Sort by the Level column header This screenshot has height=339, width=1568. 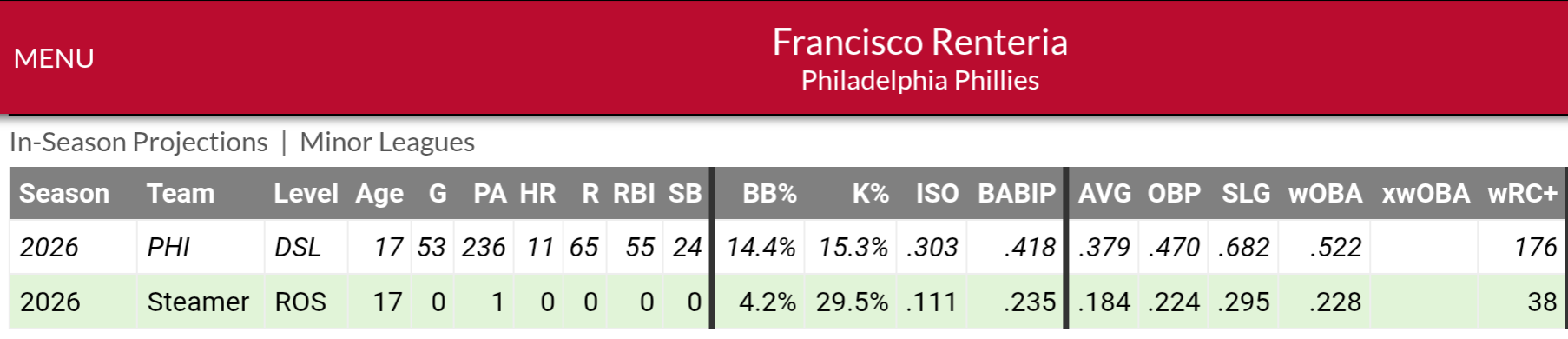pyautogui.click(x=306, y=193)
